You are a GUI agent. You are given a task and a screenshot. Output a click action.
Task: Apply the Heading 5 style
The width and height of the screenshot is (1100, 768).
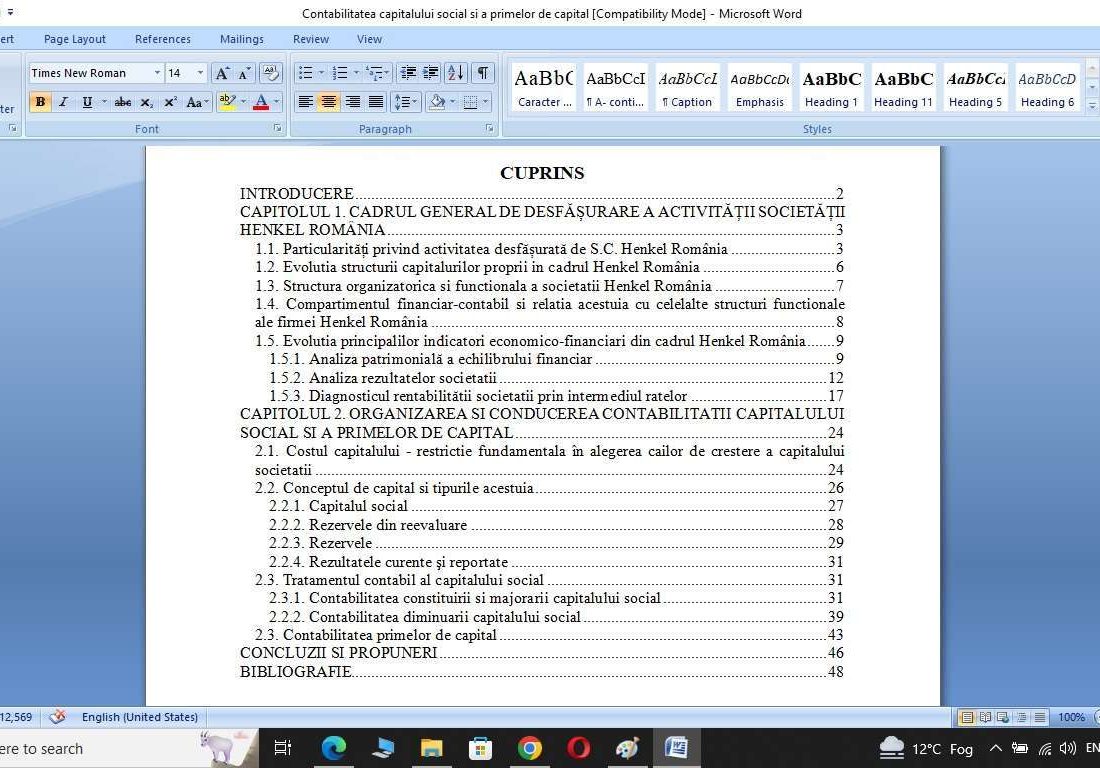point(975,88)
